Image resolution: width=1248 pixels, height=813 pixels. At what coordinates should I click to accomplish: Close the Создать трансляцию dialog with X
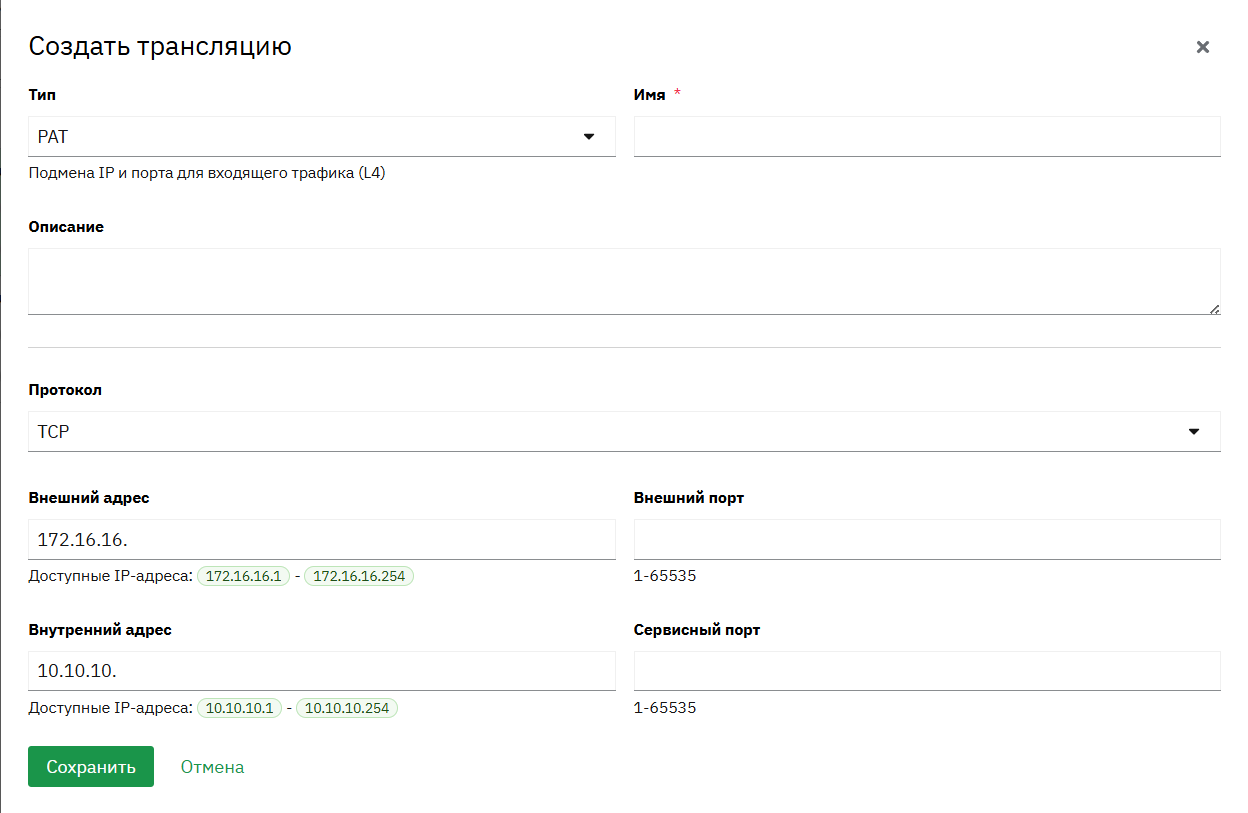pyautogui.click(x=1203, y=47)
